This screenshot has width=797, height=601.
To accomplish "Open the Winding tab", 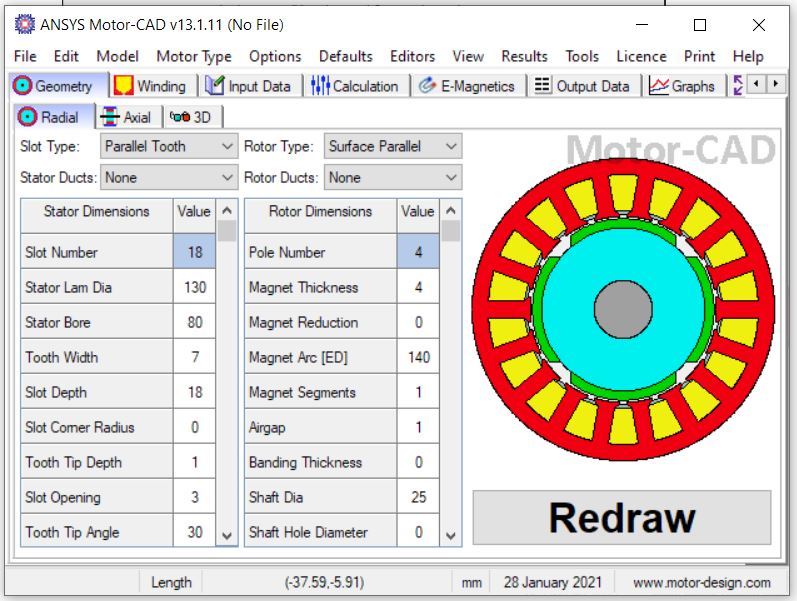I will point(152,86).
